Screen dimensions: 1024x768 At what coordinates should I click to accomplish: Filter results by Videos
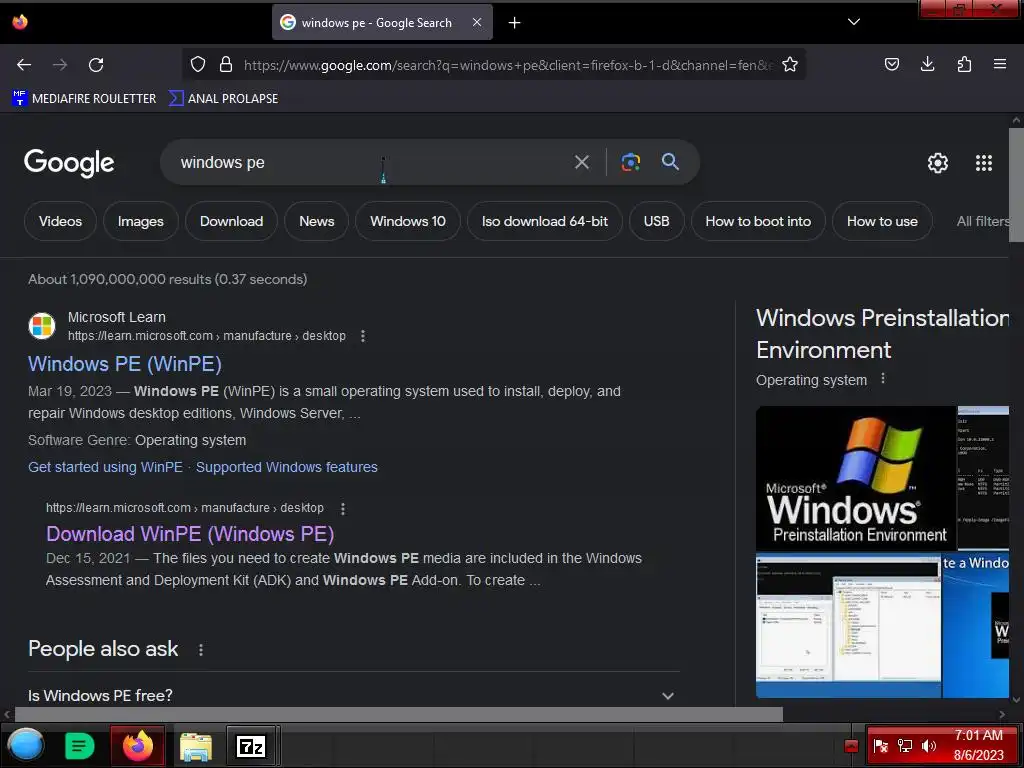pos(60,221)
